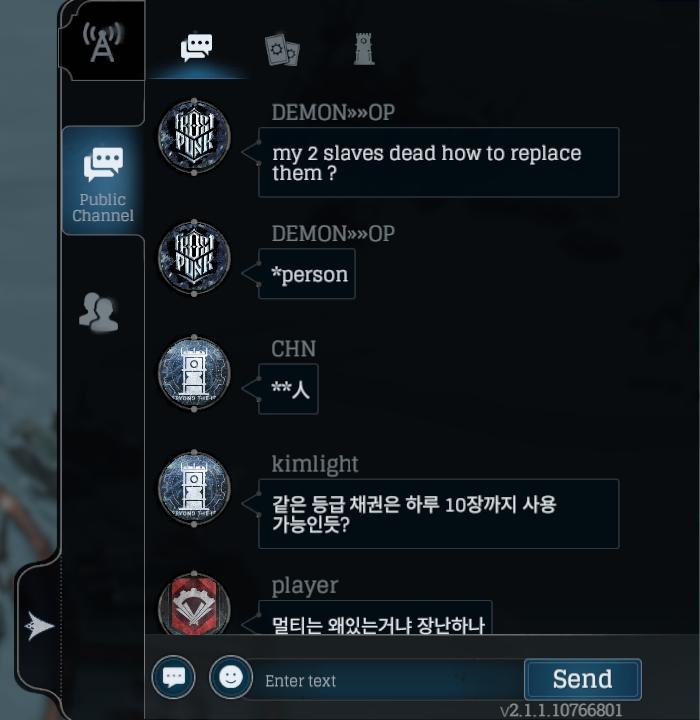Open the emoji smiley picker

231,677
